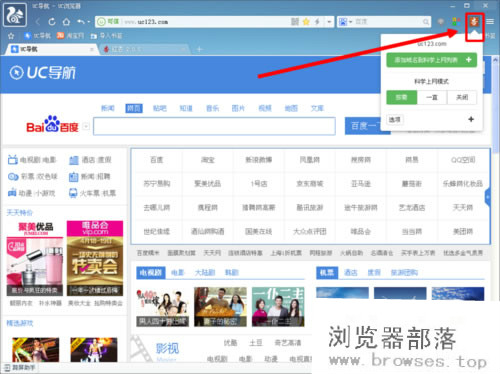Image resolution: width=500 pixels, height=374 pixels.
Task: Open the 淘宝网 bookmark
Action: [70, 36]
